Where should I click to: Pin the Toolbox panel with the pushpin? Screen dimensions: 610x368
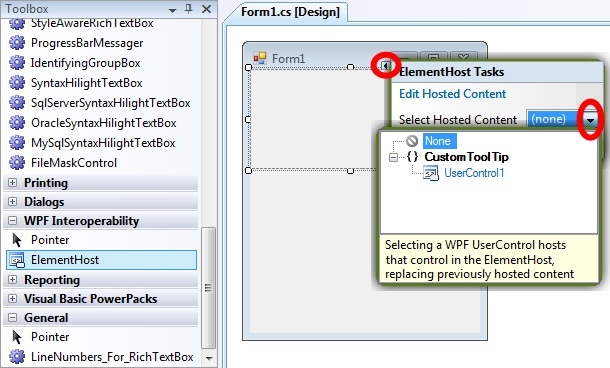coord(189,9)
